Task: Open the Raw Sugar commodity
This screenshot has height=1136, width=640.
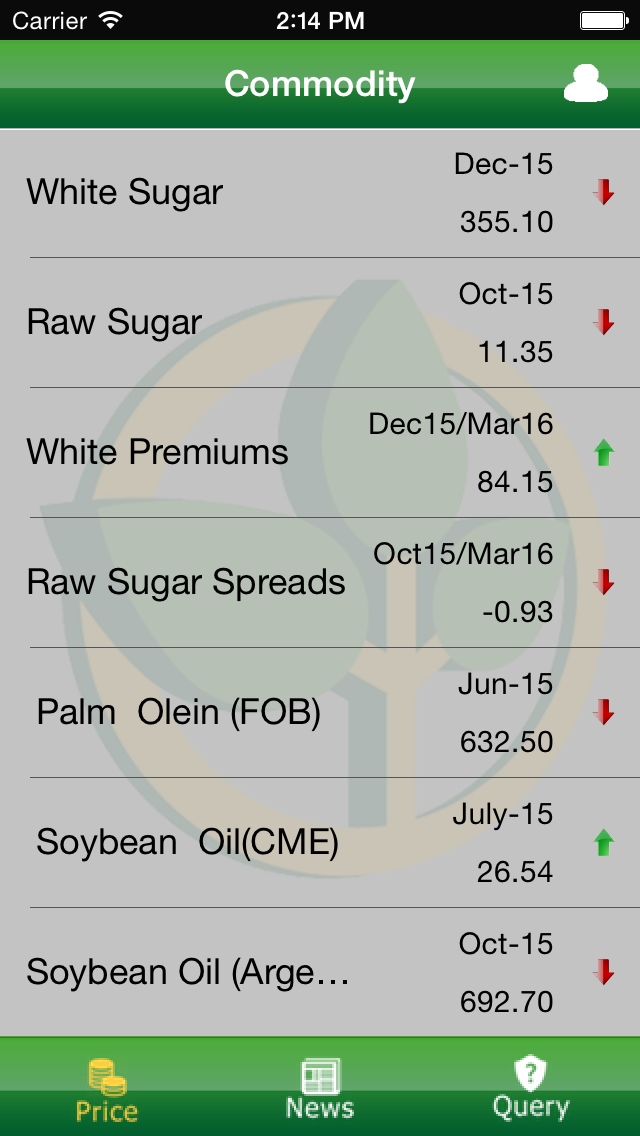Action: click(115, 322)
